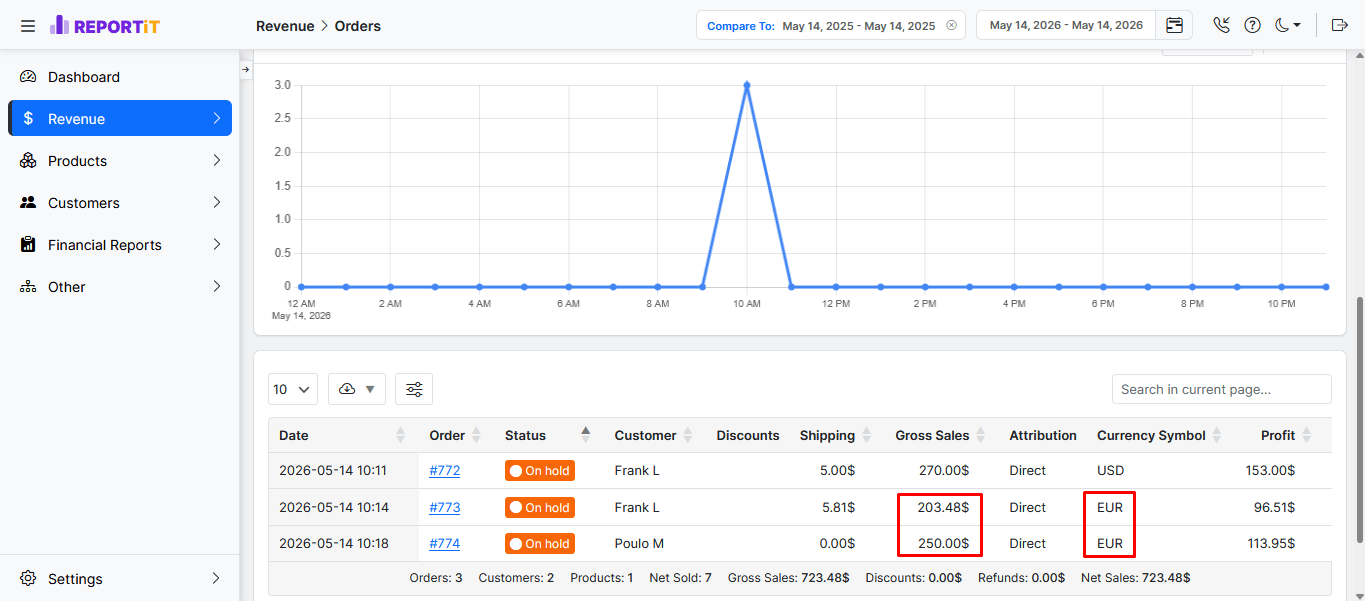The height and width of the screenshot is (601, 1365).
Task: Click the Settings gear icon
Action: pos(28,578)
